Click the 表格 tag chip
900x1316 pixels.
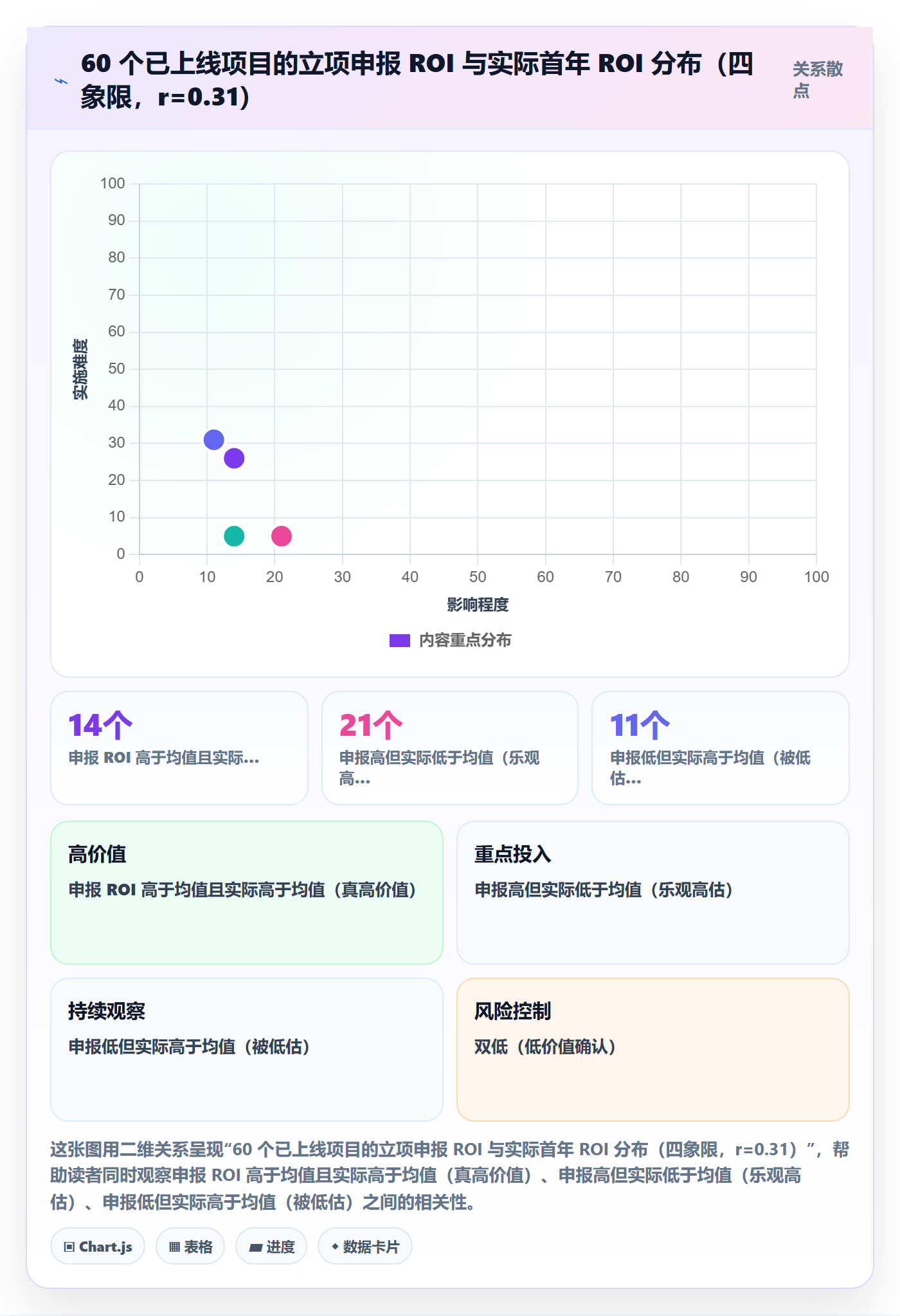pos(190,1247)
